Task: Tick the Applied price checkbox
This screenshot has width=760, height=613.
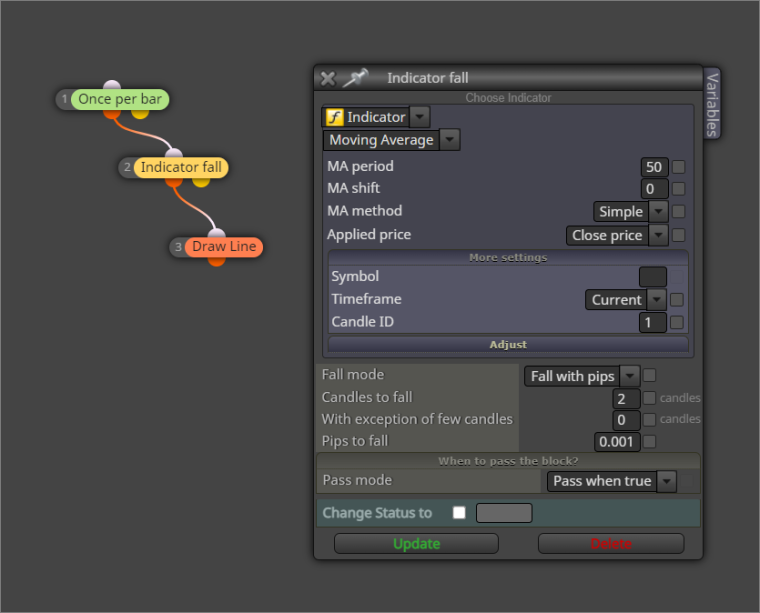Action: click(x=679, y=235)
